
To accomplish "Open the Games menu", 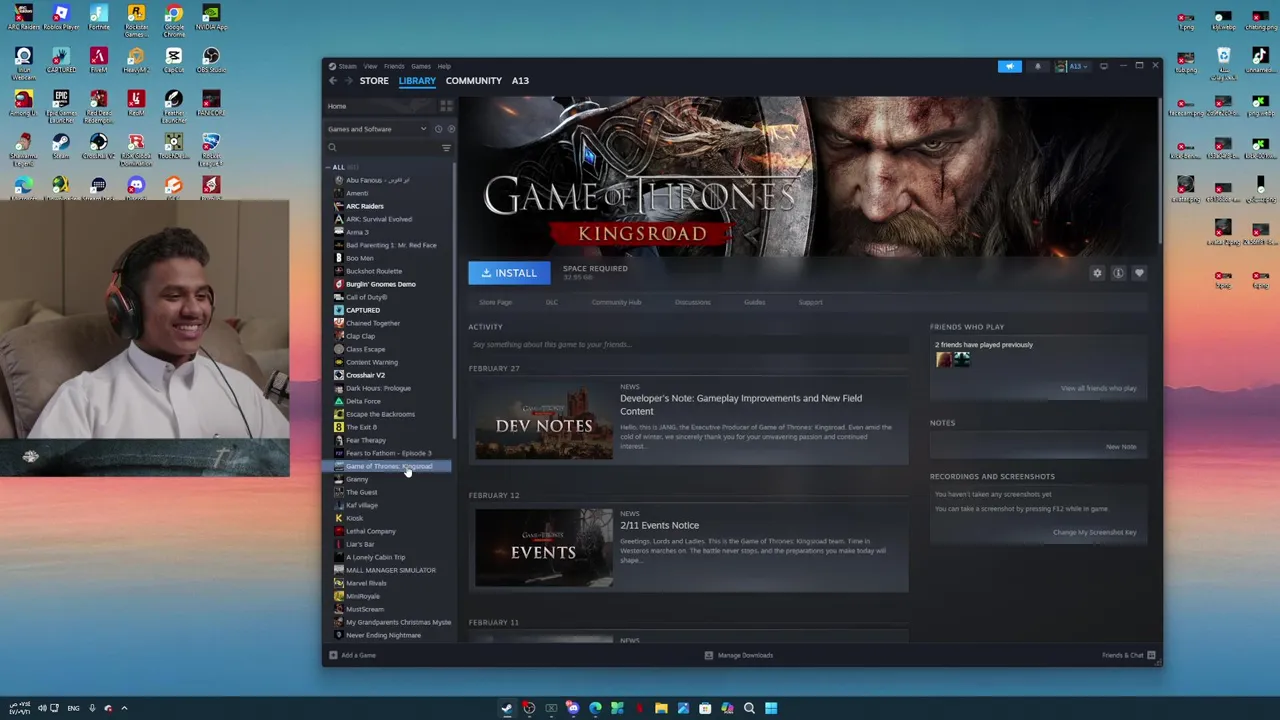I will (x=421, y=66).
